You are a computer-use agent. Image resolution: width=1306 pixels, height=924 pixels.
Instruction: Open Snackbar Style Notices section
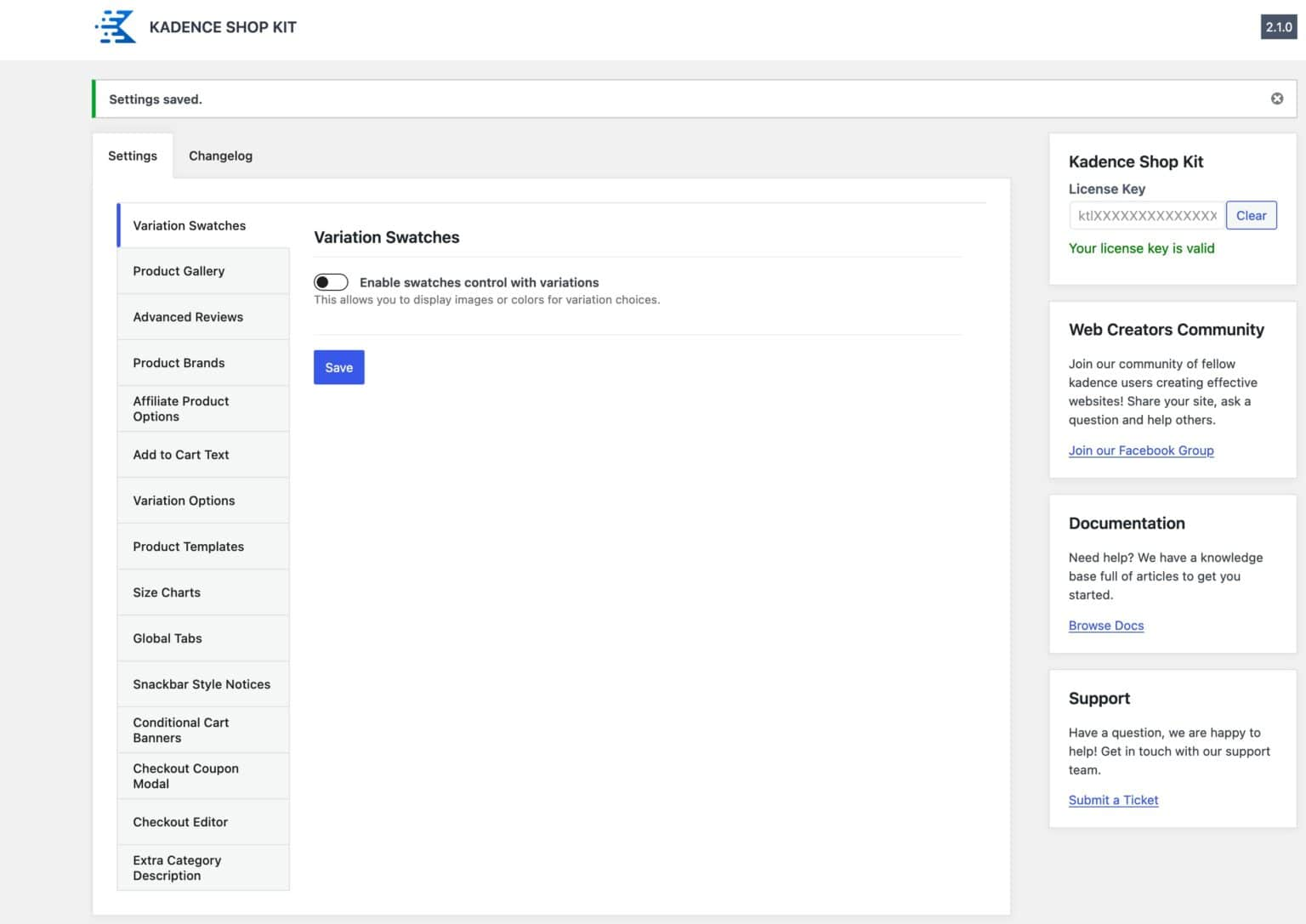202,684
